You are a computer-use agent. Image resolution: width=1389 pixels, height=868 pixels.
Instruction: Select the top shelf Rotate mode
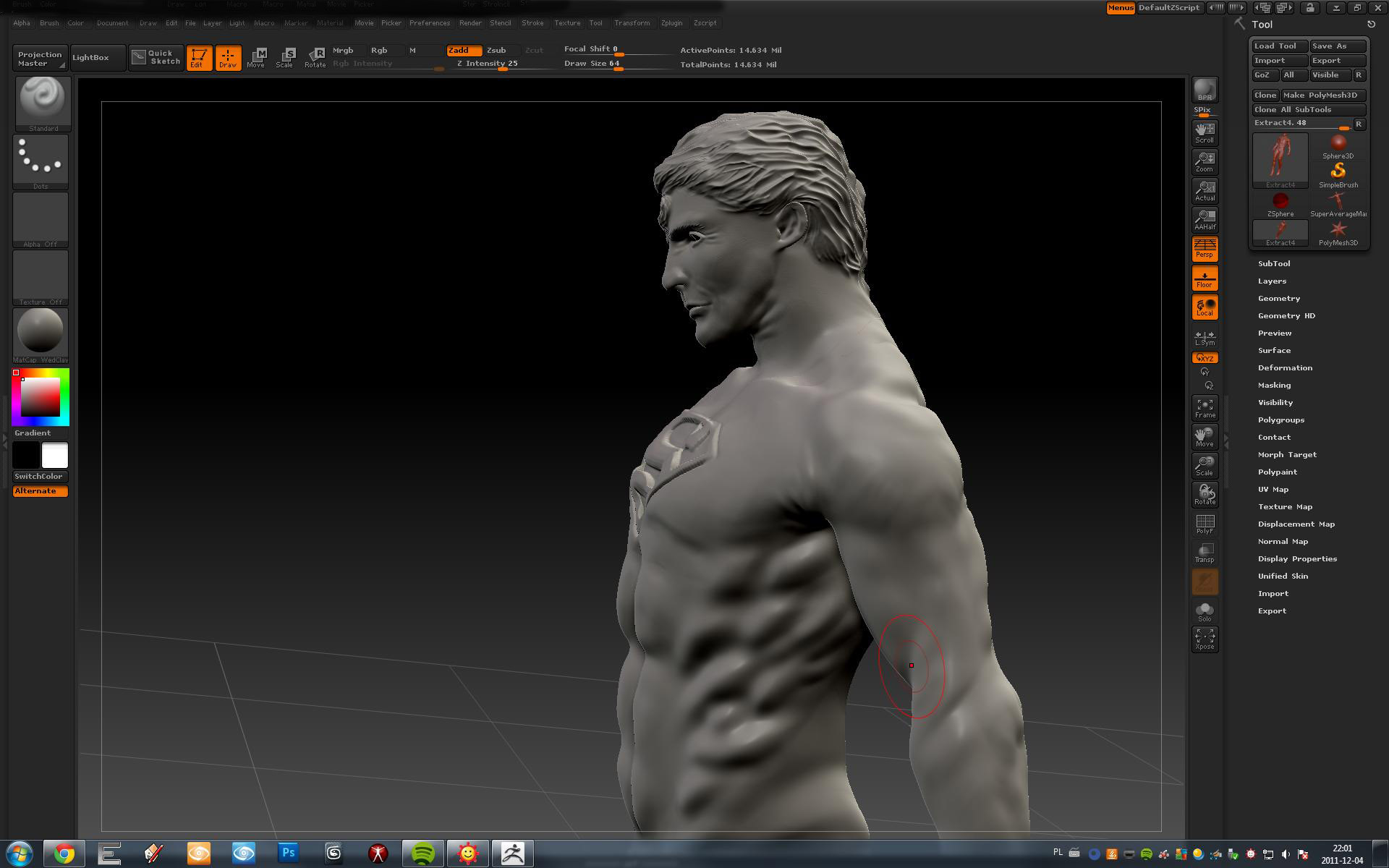[315, 58]
